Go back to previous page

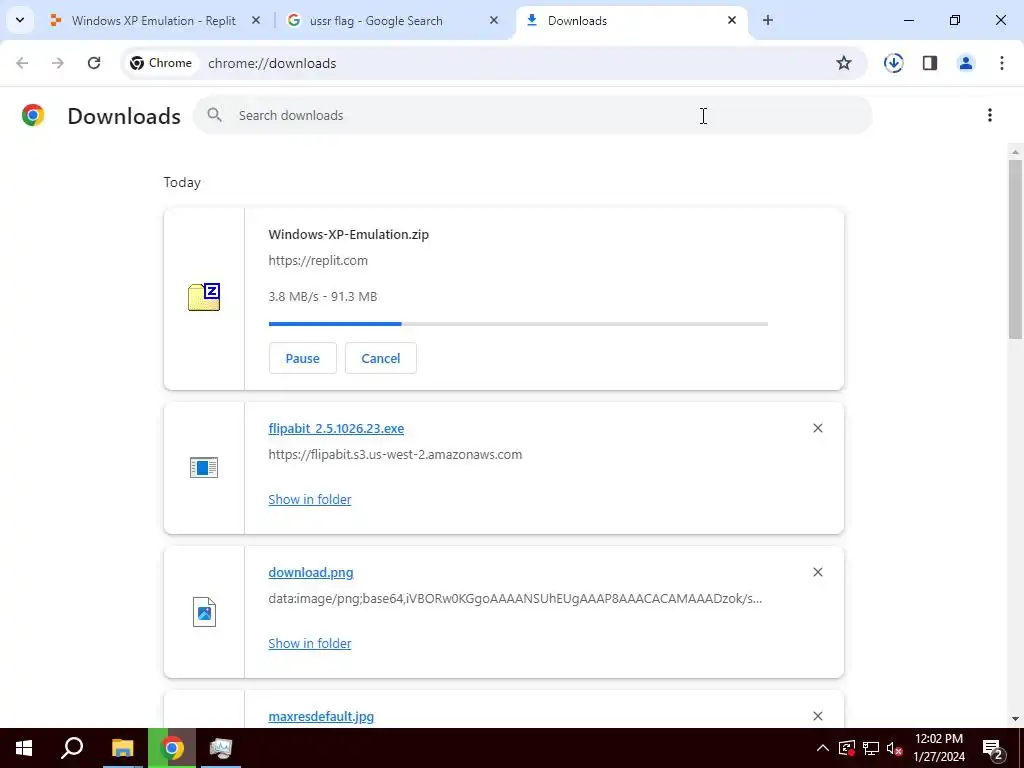(22, 63)
